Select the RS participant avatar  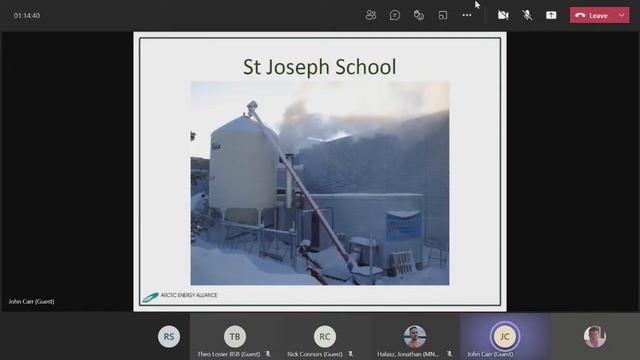click(x=169, y=337)
